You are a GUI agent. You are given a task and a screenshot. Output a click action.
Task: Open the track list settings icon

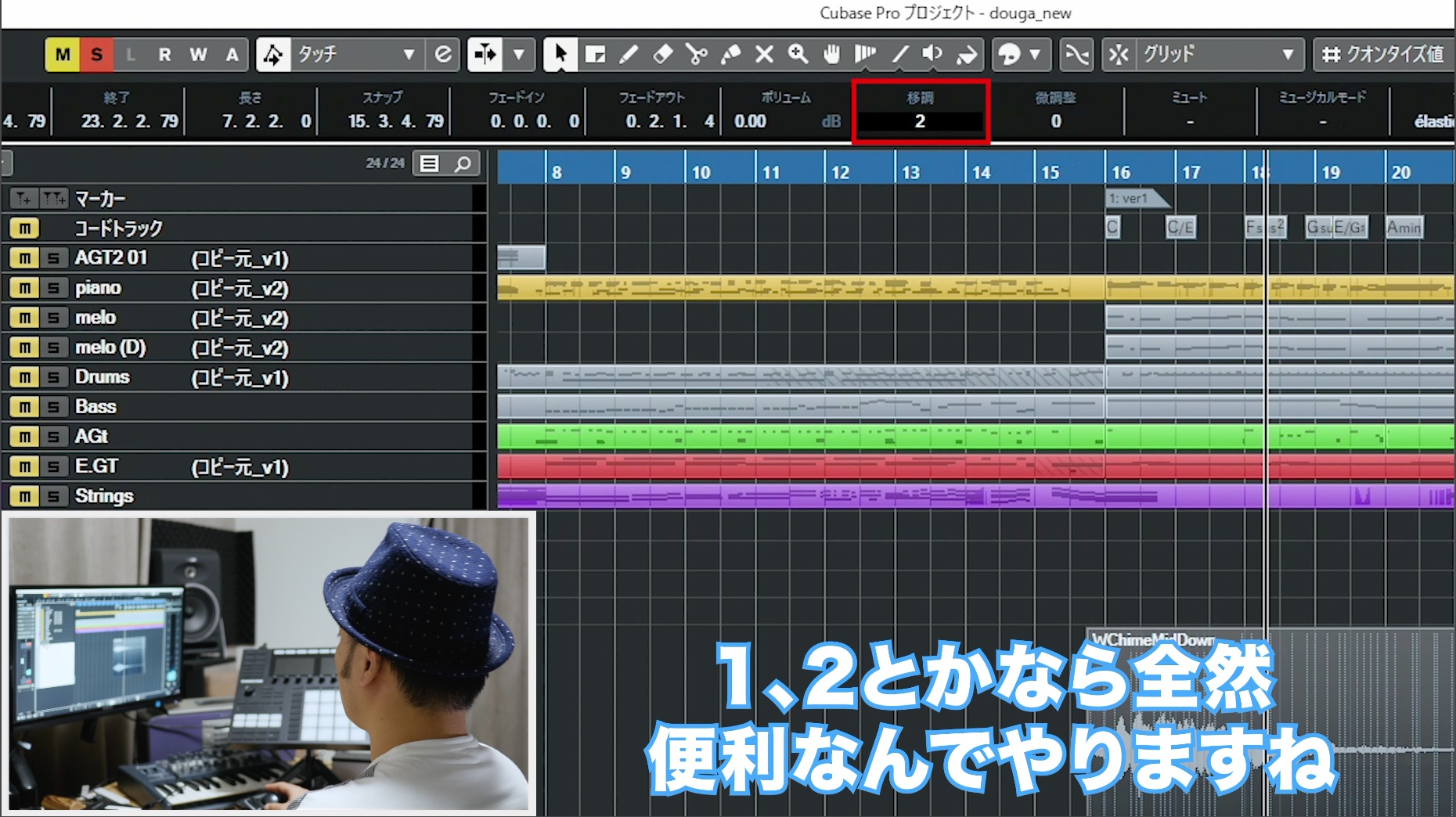click(429, 164)
